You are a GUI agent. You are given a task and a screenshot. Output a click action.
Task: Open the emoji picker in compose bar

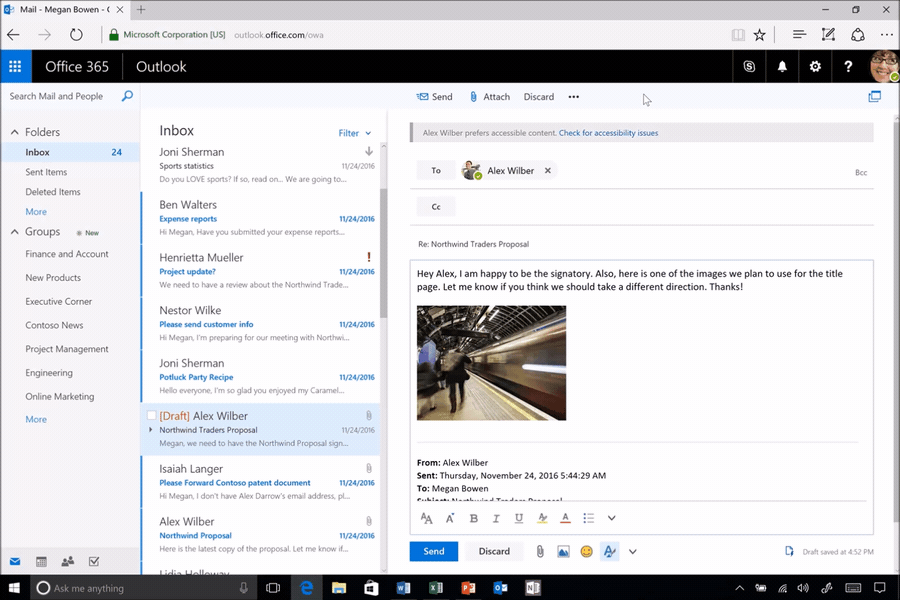tap(587, 551)
